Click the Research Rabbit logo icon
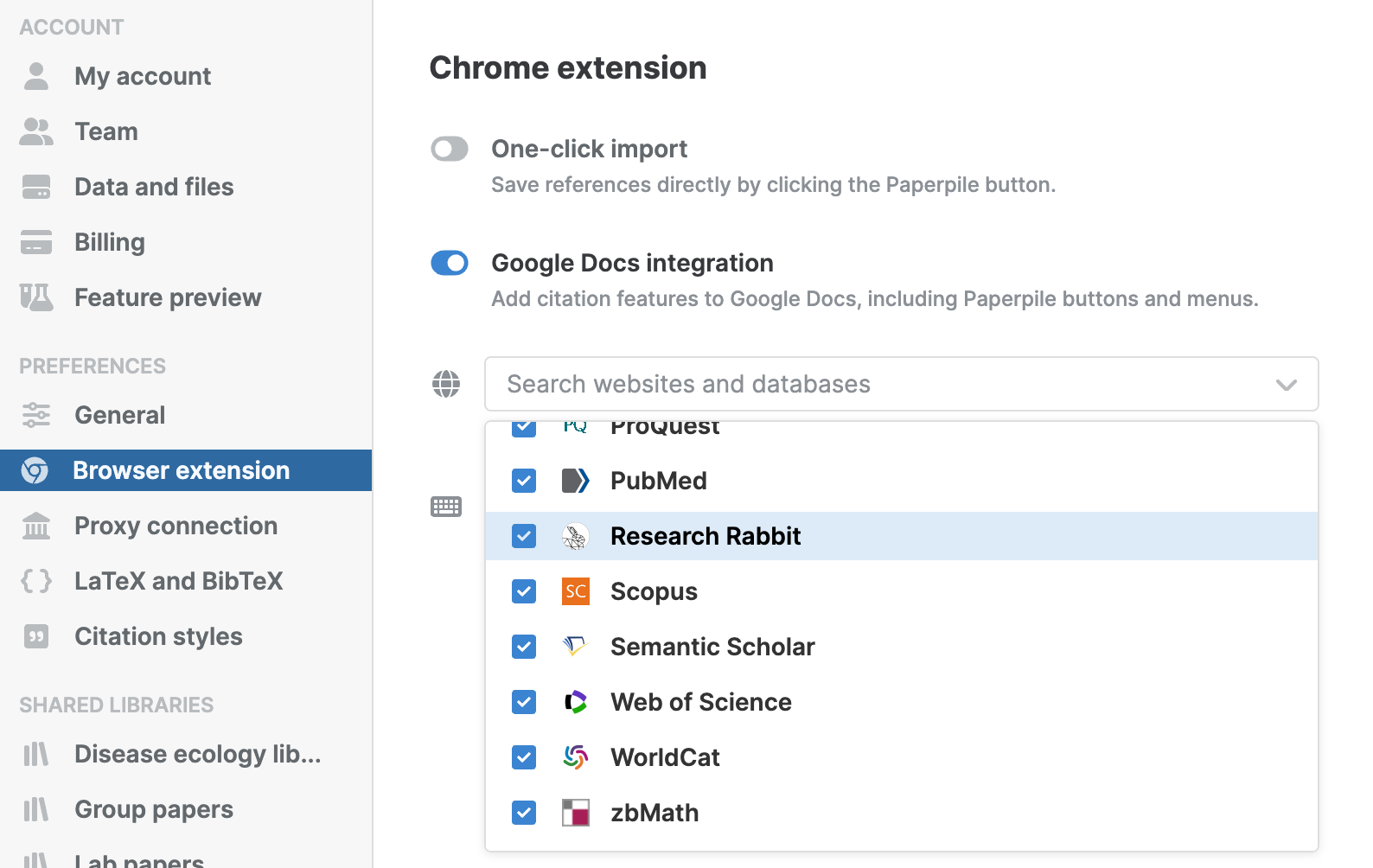 pos(575,536)
